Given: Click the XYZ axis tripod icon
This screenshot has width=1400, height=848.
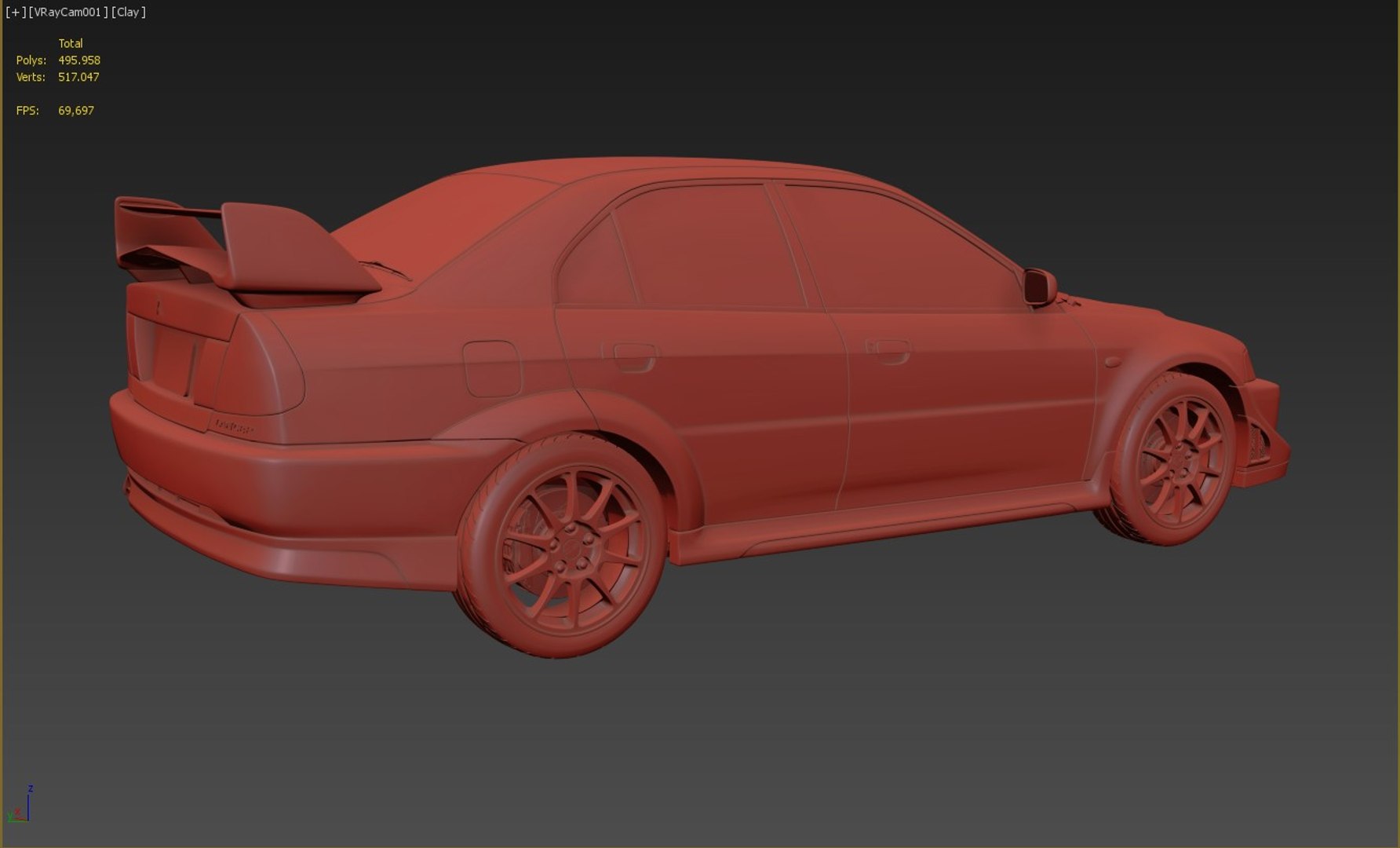Looking at the screenshot, I should [x=20, y=804].
